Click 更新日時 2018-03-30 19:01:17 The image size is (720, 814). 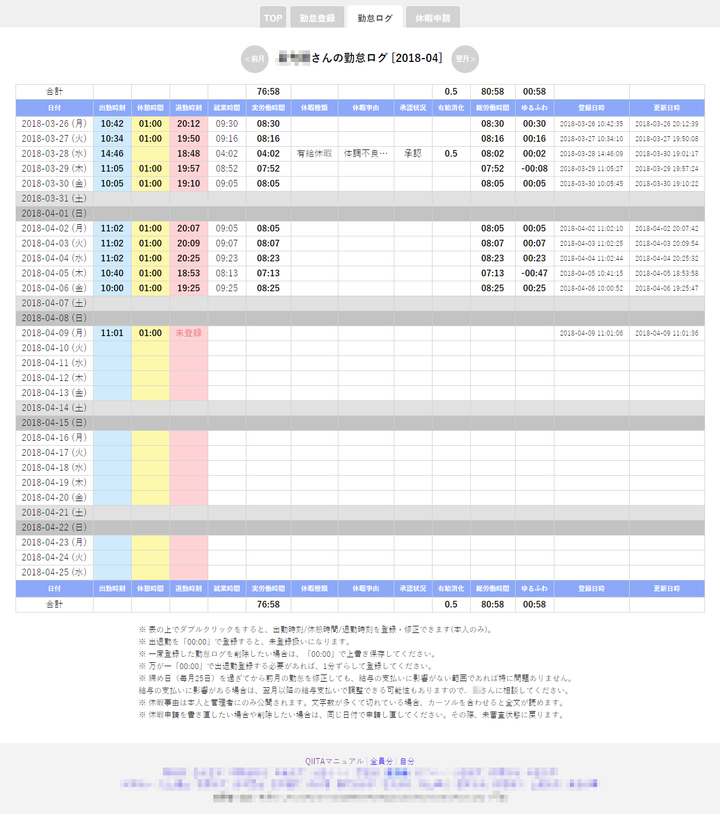pos(667,154)
